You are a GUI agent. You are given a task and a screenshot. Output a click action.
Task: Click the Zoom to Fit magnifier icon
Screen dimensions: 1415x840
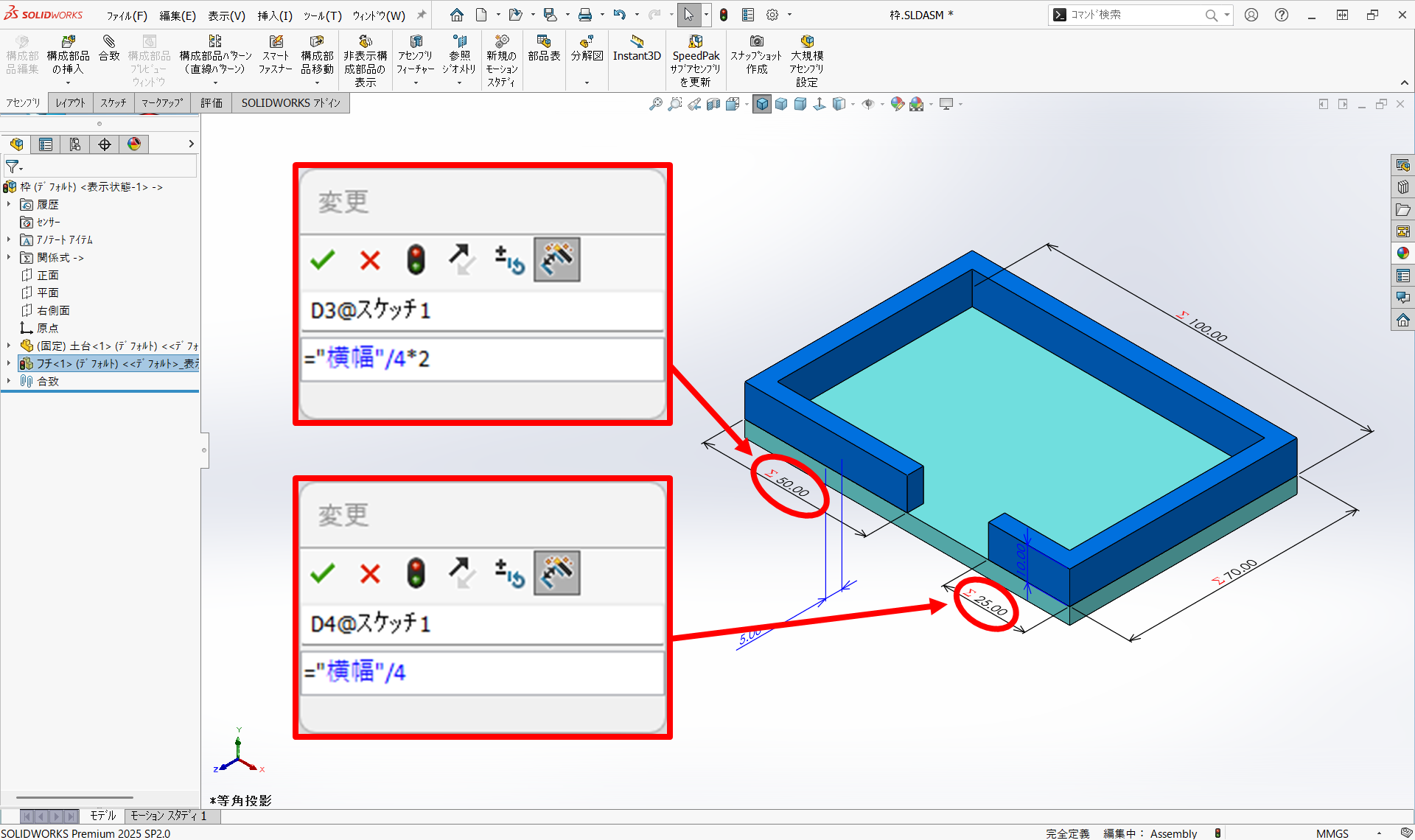pyautogui.click(x=655, y=105)
